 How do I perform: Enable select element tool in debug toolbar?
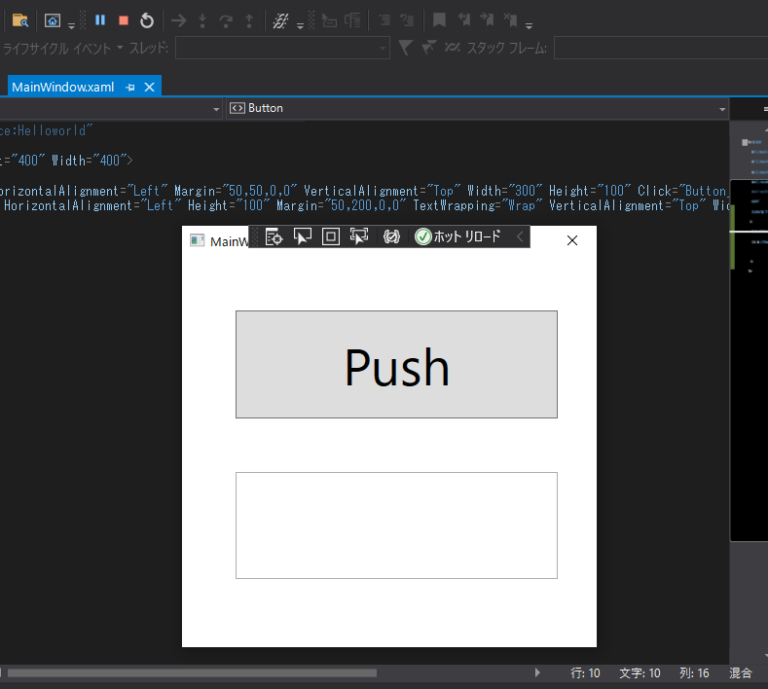(x=302, y=237)
